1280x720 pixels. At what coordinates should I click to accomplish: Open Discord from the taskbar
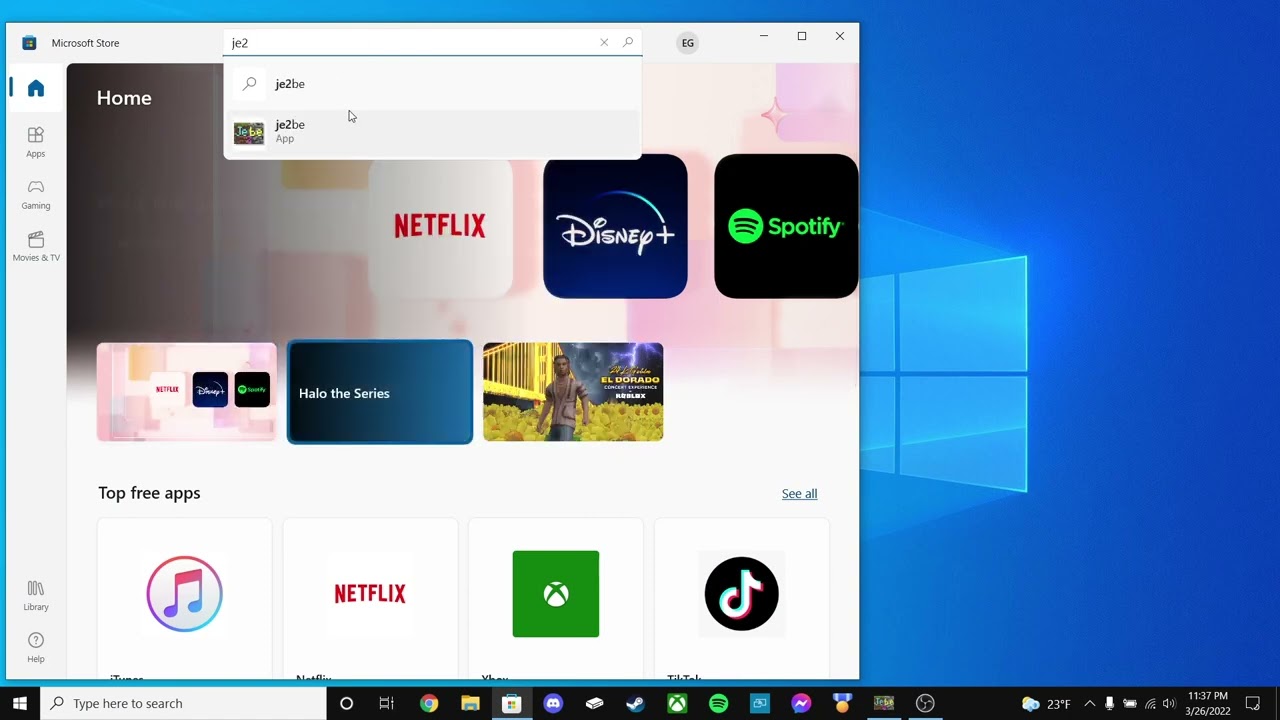553,703
